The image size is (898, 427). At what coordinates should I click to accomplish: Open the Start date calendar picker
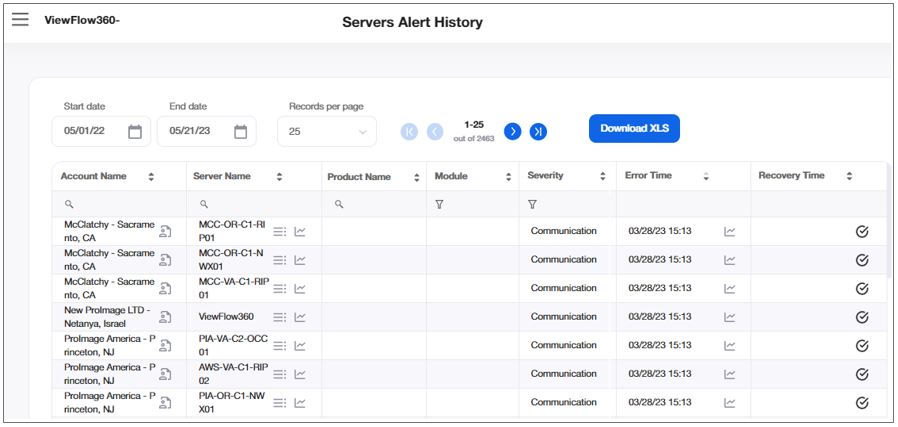[x=135, y=131]
